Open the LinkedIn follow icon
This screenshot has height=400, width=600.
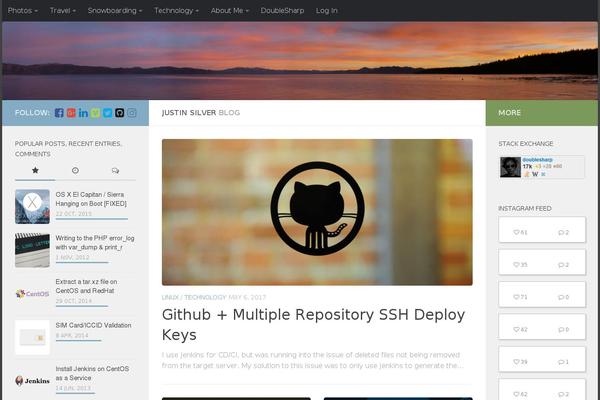[x=83, y=113]
